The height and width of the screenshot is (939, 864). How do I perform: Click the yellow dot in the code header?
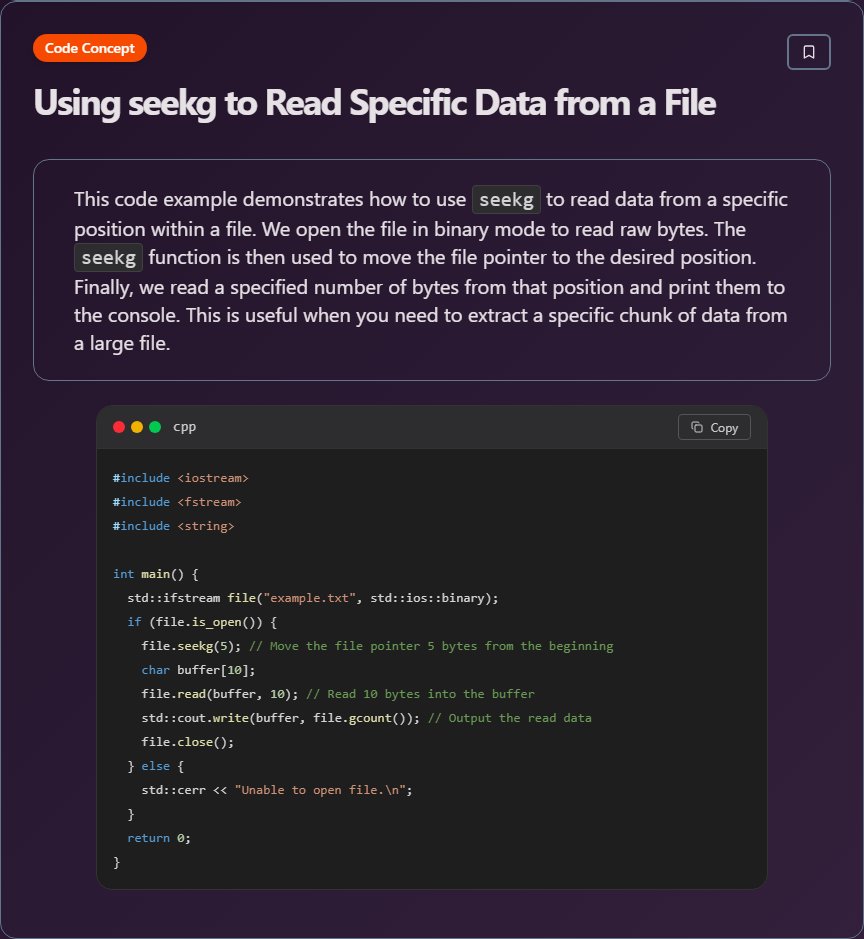pos(137,427)
